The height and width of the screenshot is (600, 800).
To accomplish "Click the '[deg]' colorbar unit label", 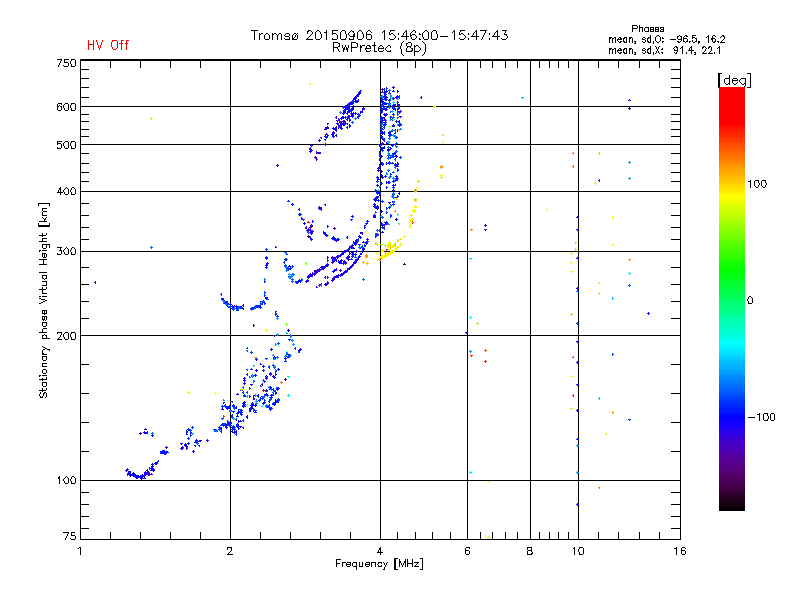I will [x=734, y=80].
